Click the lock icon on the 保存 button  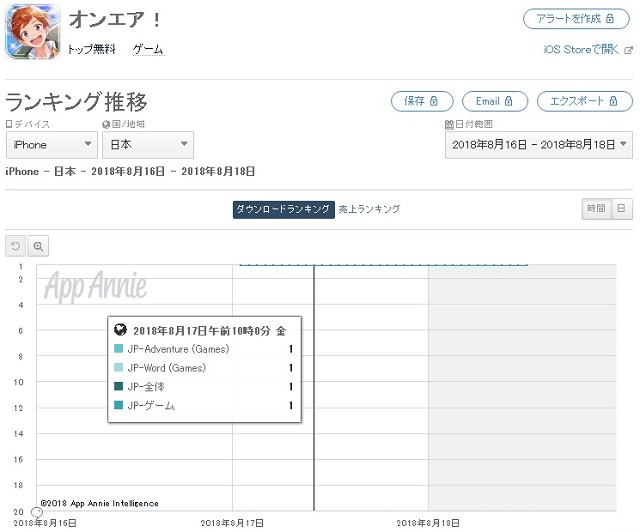433,101
